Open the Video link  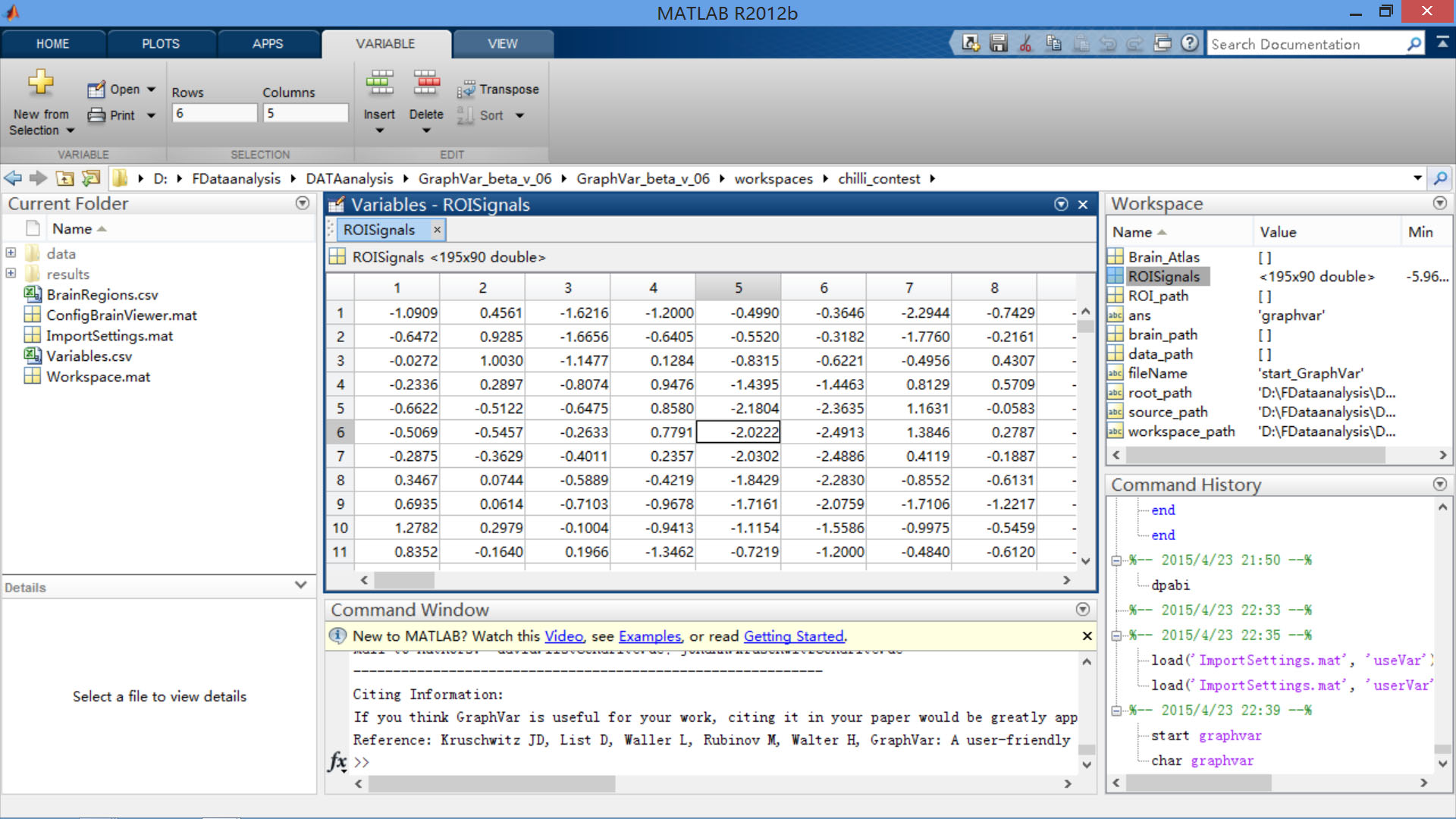click(x=563, y=636)
